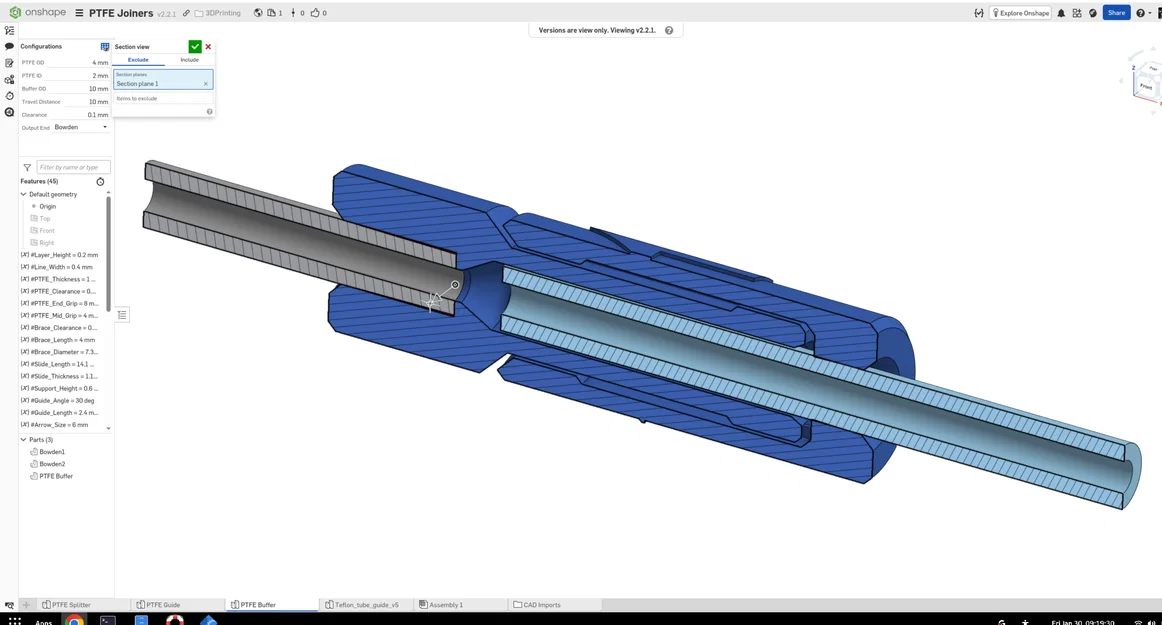This screenshot has width=1162, height=625.
Task: Open the search magnifier icon in sidebar
Action: click(9, 112)
